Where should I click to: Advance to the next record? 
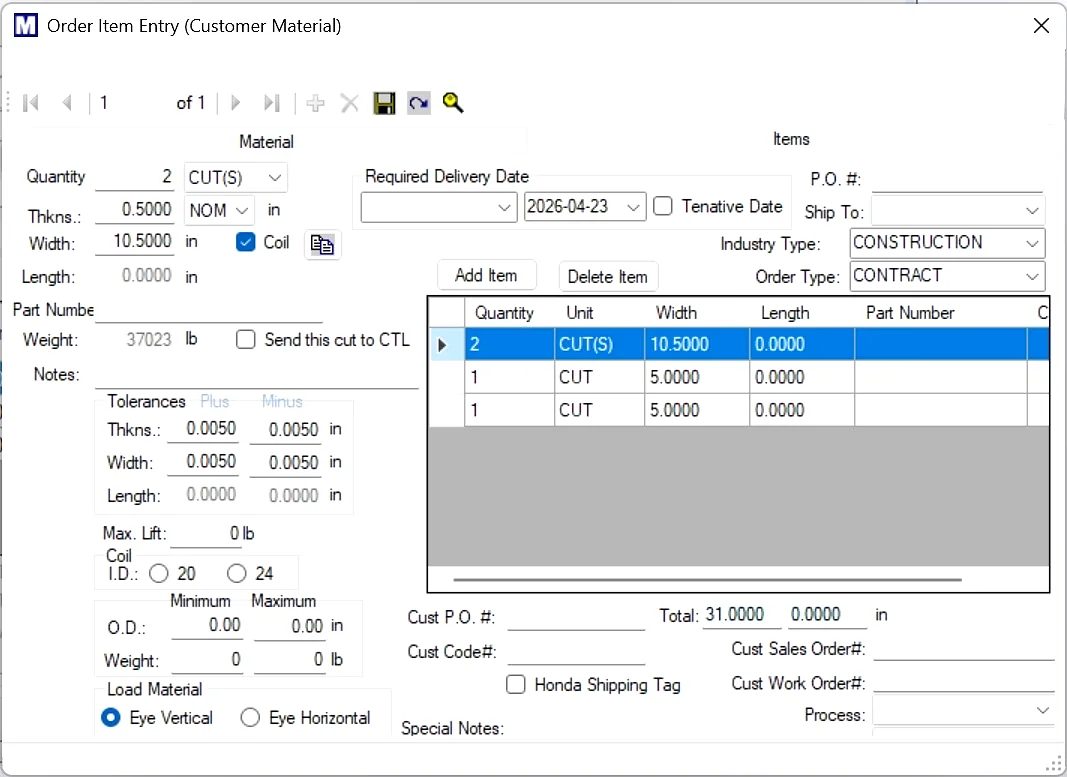pos(234,102)
